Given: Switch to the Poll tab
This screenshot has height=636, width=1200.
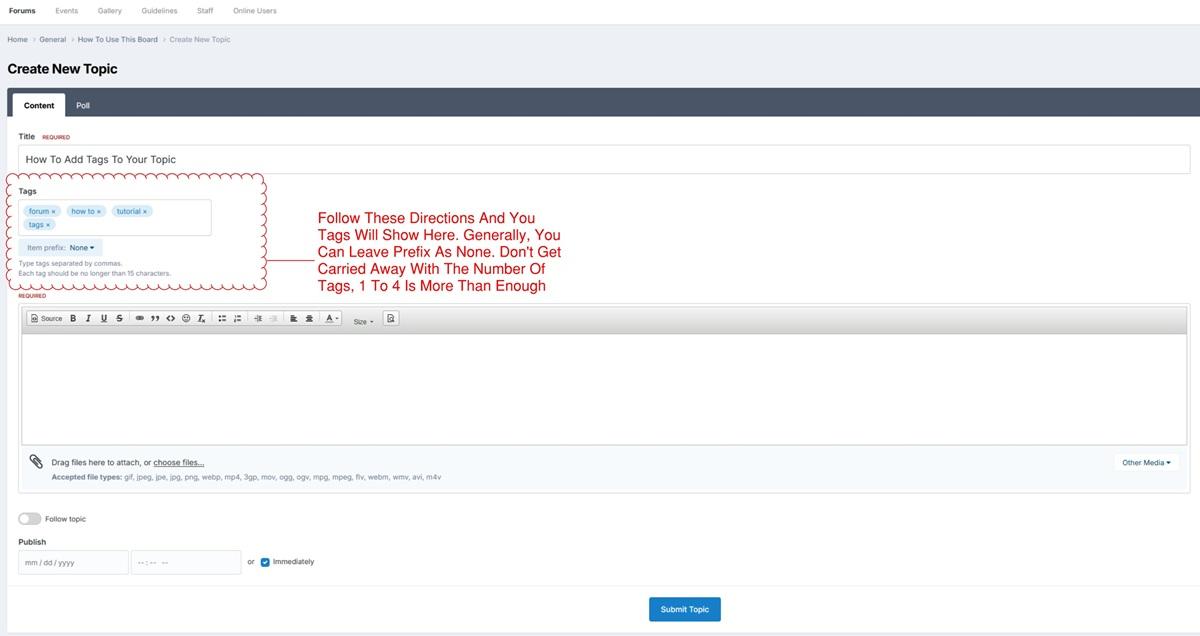Looking at the screenshot, I should click(x=83, y=105).
